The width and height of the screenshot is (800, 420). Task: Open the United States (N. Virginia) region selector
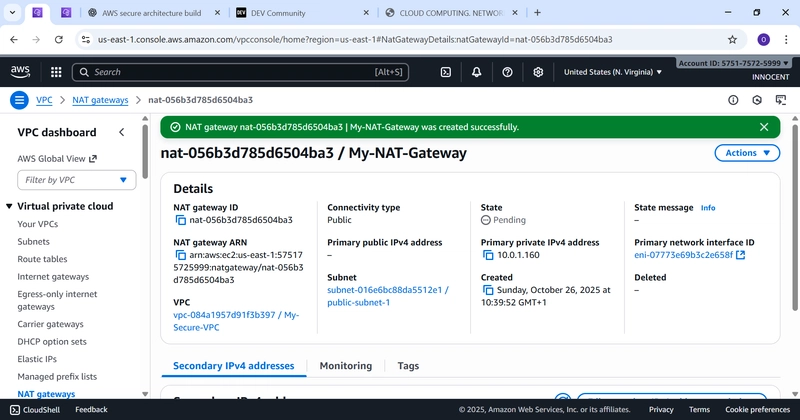click(x=612, y=72)
